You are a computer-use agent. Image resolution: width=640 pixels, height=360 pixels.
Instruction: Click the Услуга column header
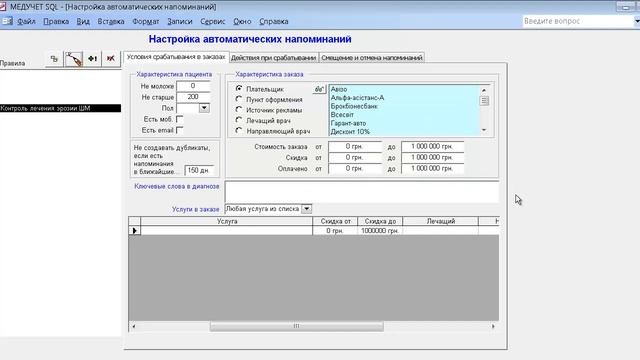(227, 221)
